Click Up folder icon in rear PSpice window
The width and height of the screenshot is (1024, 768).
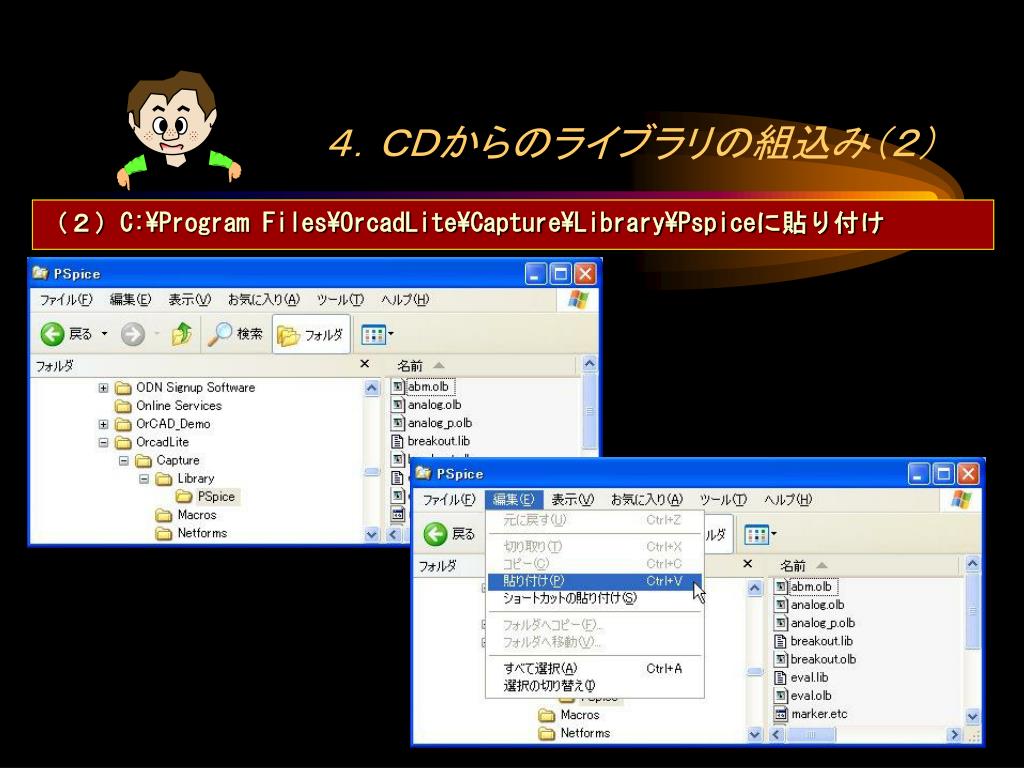click(182, 334)
